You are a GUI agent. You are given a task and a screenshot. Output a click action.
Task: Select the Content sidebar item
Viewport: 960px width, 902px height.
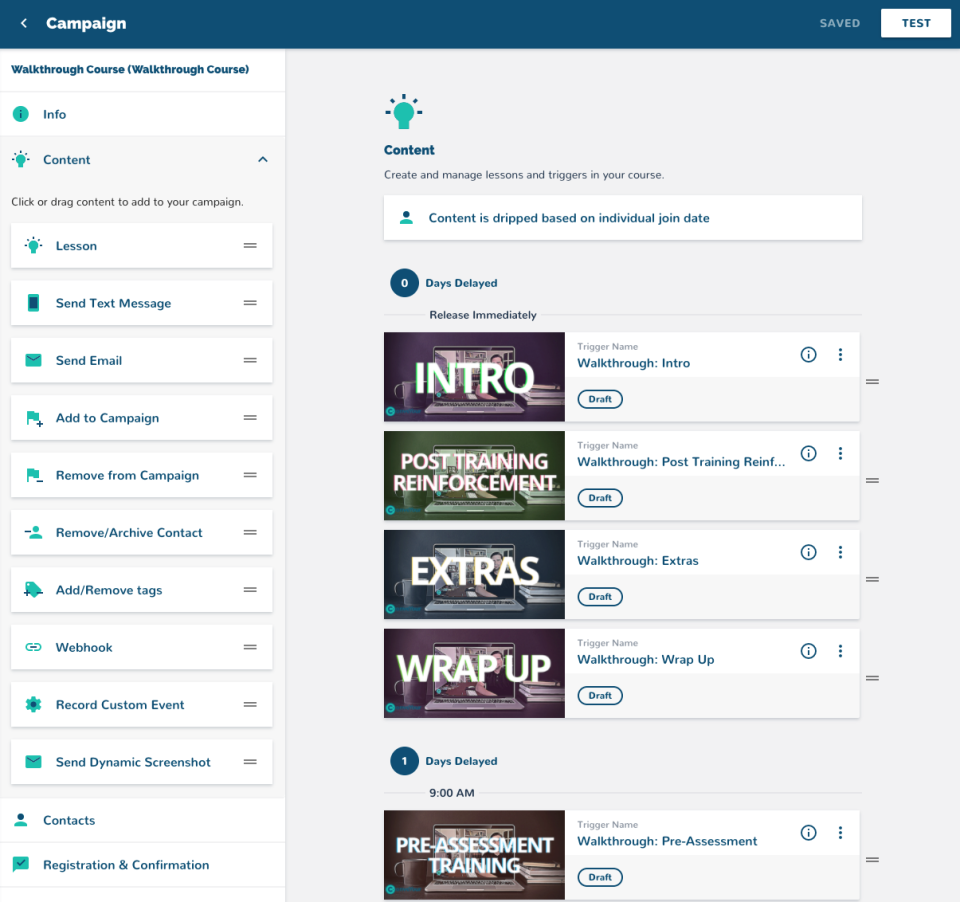coord(143,160)
